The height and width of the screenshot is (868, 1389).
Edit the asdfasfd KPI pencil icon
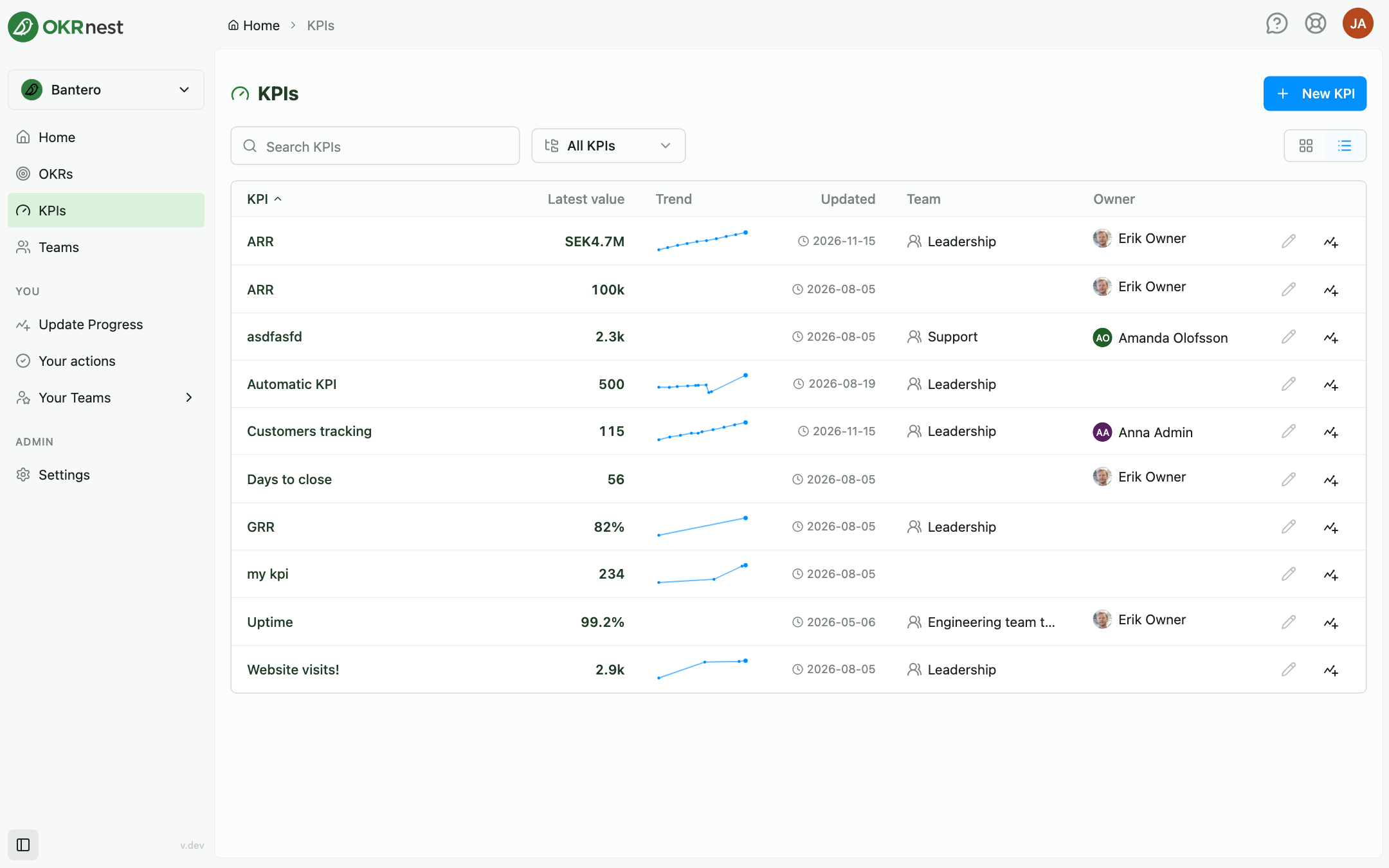tap(1288, 337)
